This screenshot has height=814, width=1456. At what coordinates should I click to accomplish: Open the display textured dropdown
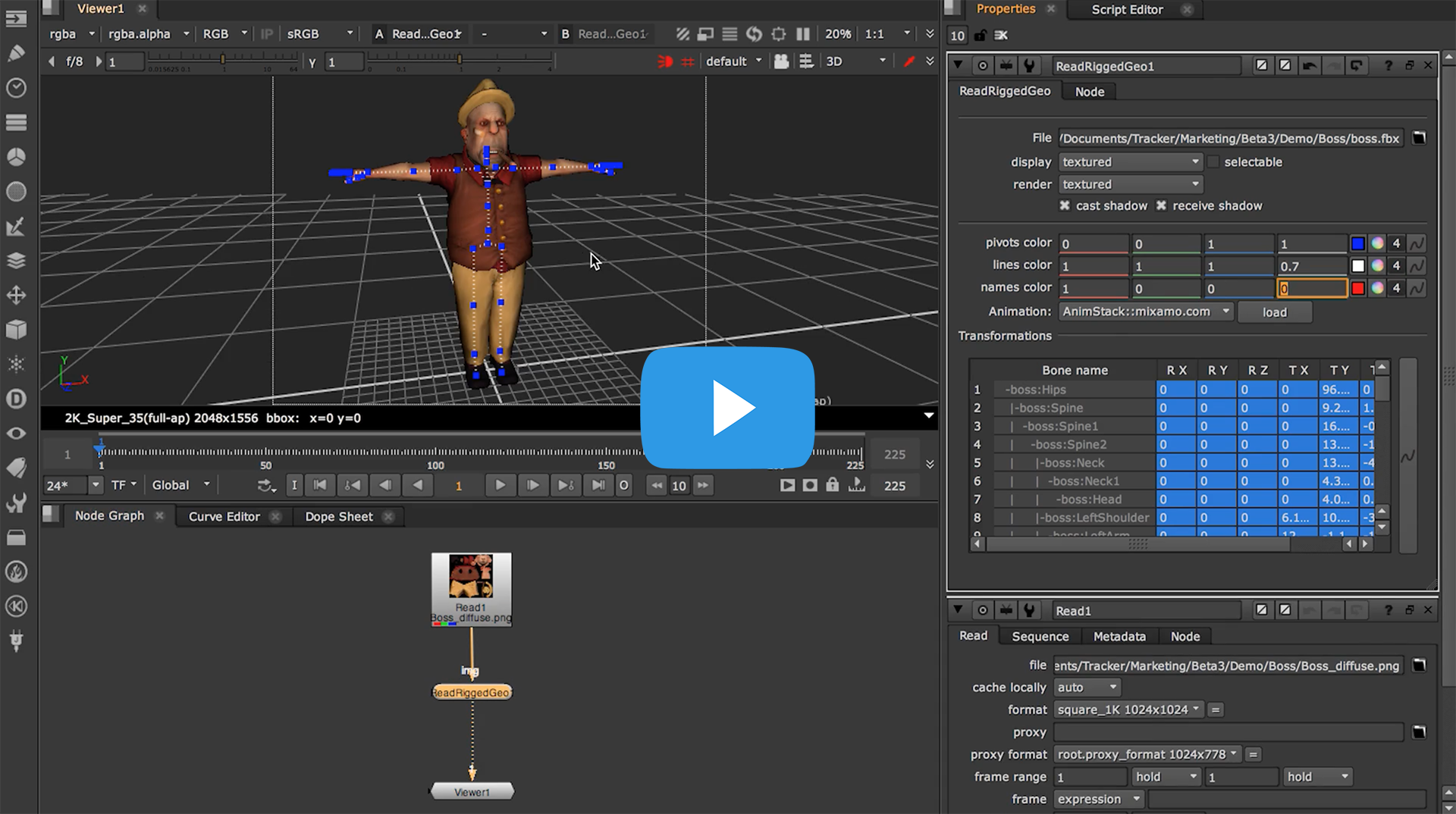click(1130, 162)
